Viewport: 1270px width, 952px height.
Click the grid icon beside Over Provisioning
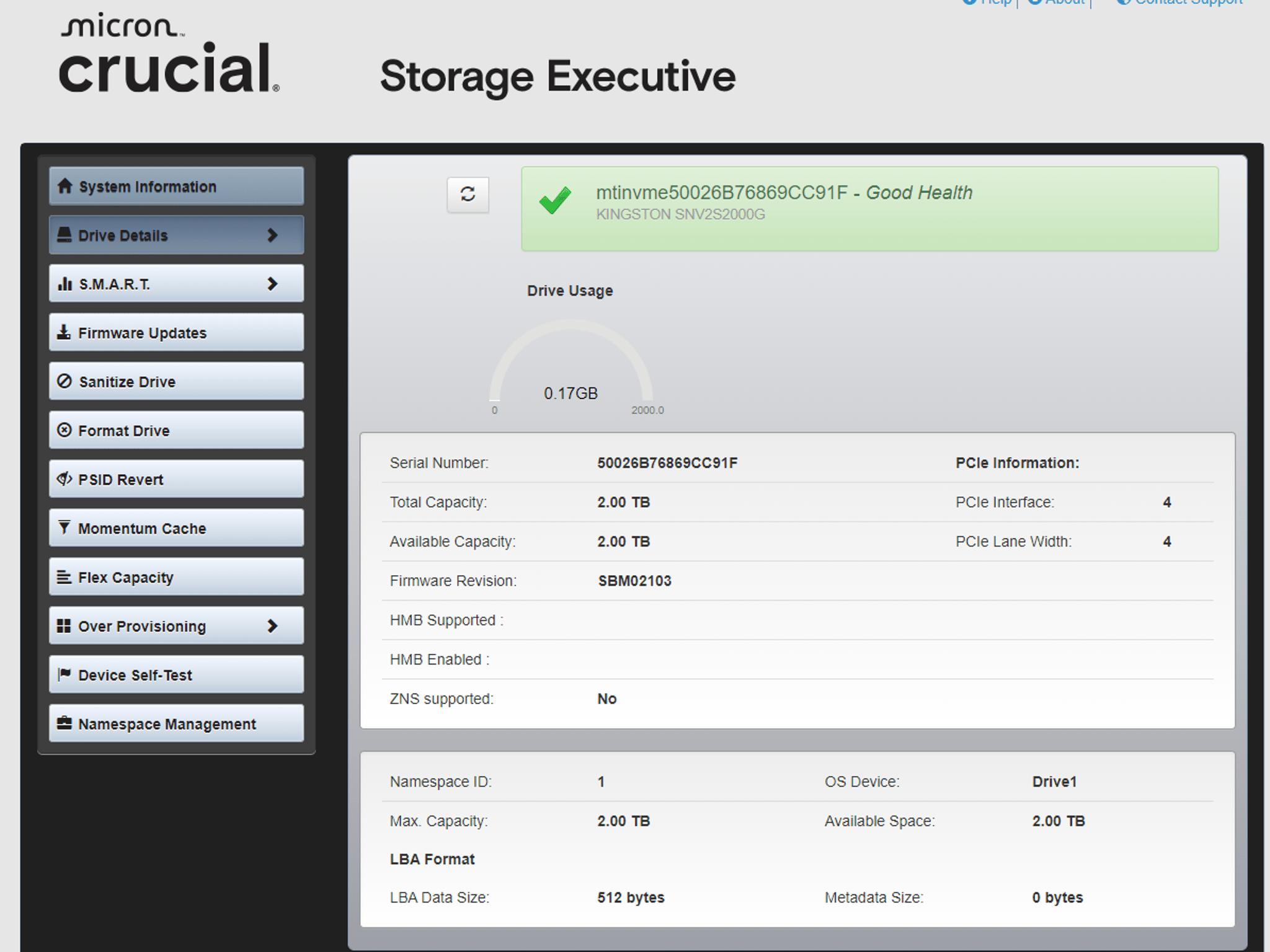click(64, 626)
